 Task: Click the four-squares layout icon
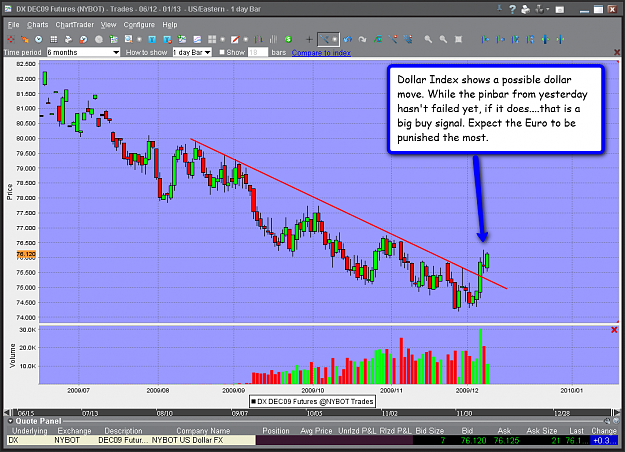tap(212, 39)
